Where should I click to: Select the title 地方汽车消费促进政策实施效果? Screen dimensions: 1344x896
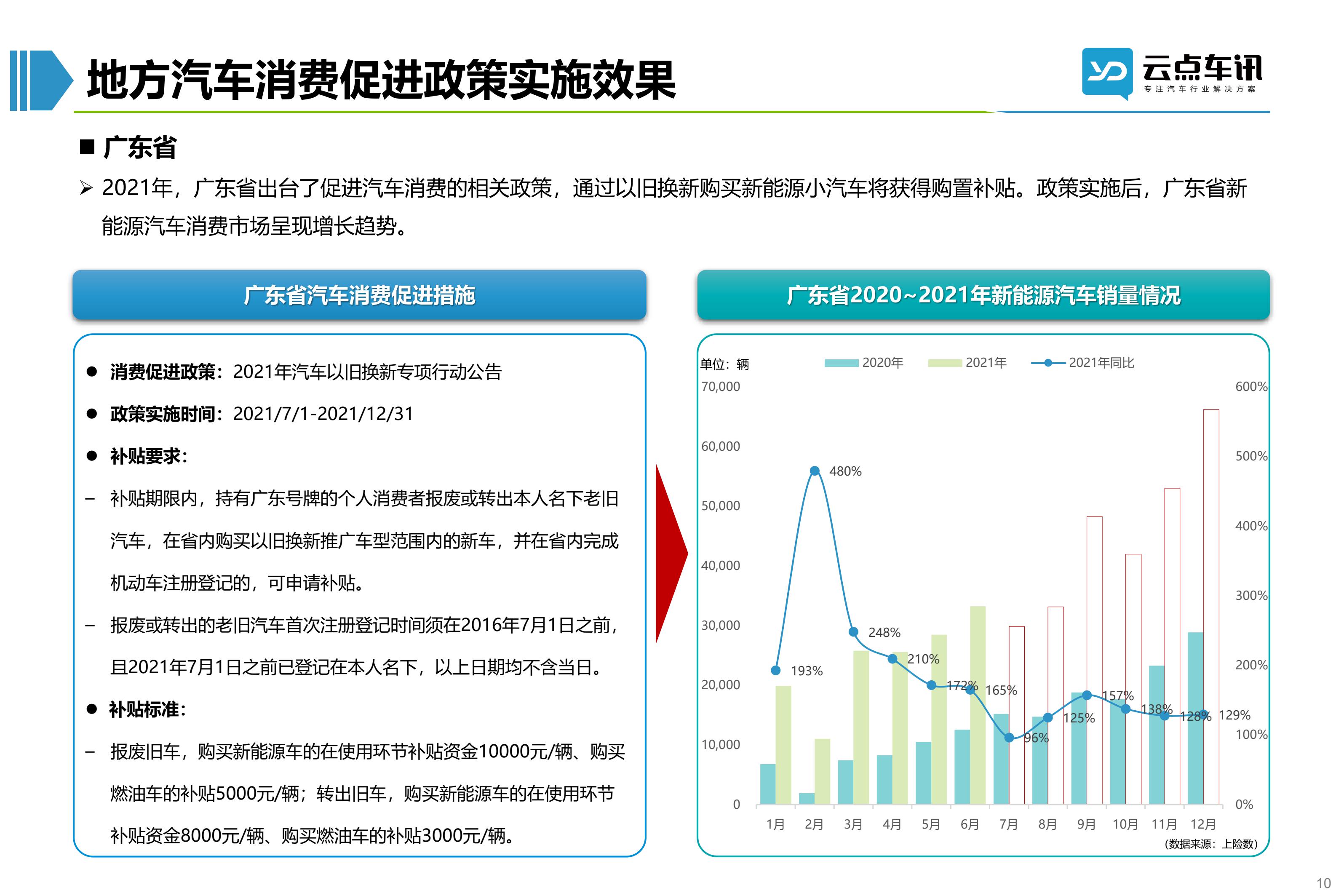(381, 80)
